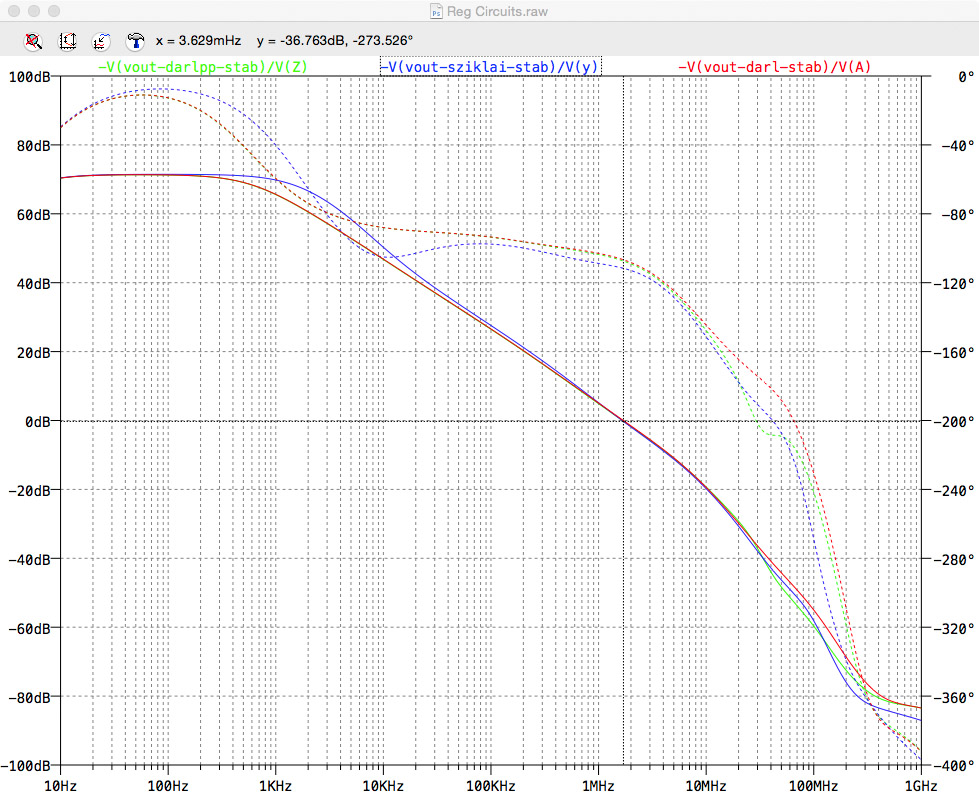This screenshot has width=979, height=795.
Task: Click the 40dB left axis label
Action: (34, 284)
